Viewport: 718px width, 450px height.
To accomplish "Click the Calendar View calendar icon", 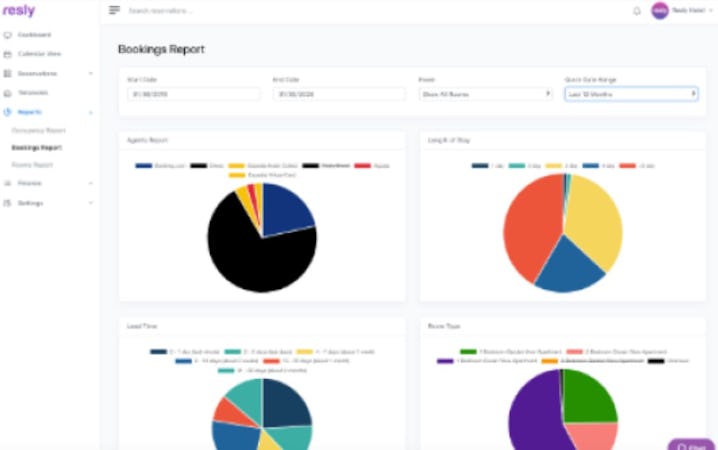I will coord(7,54).
